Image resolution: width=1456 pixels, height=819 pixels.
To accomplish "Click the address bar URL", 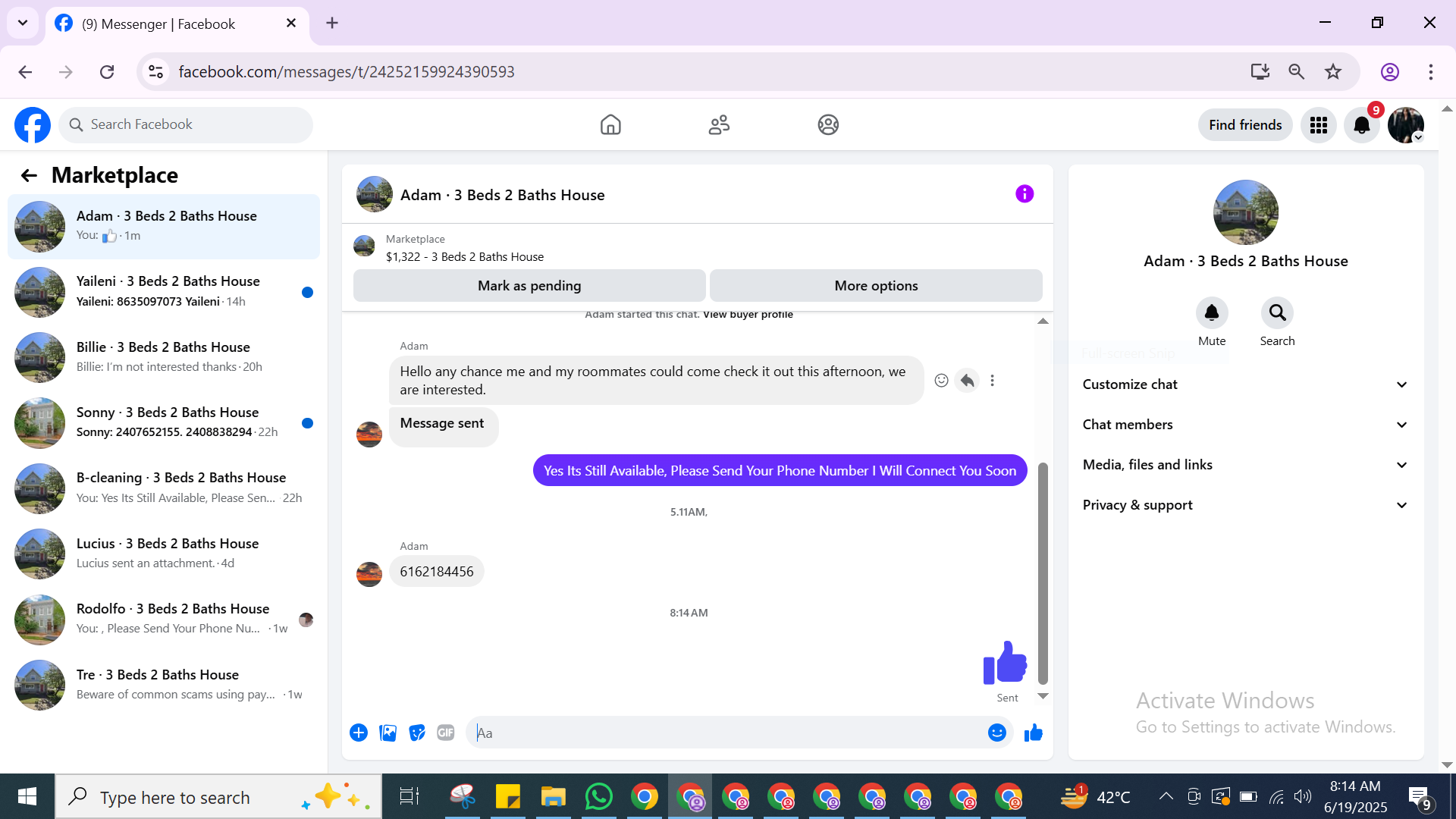I will pos(347,72).
